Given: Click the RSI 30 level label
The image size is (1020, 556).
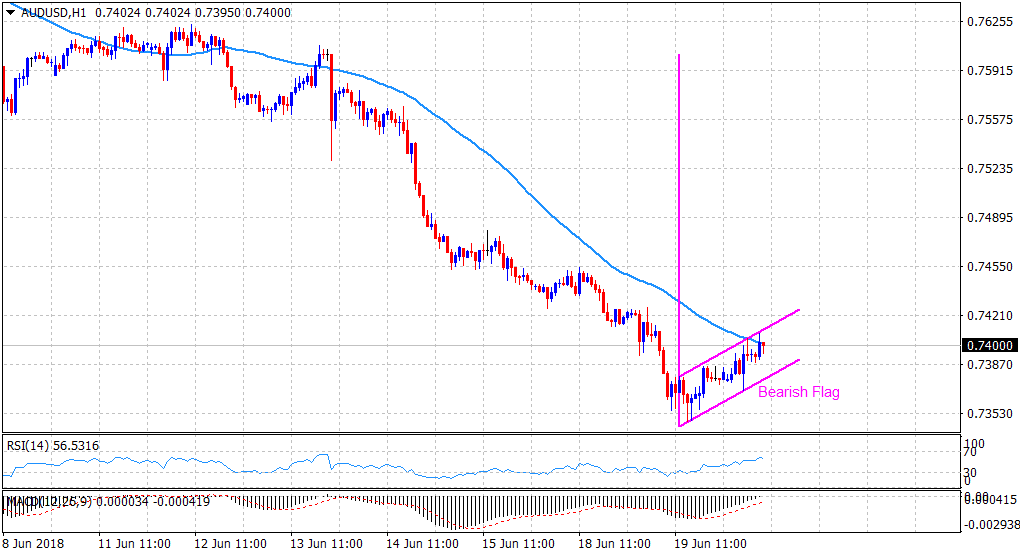Looking at the screenshot, I should [x=969, y=473].
